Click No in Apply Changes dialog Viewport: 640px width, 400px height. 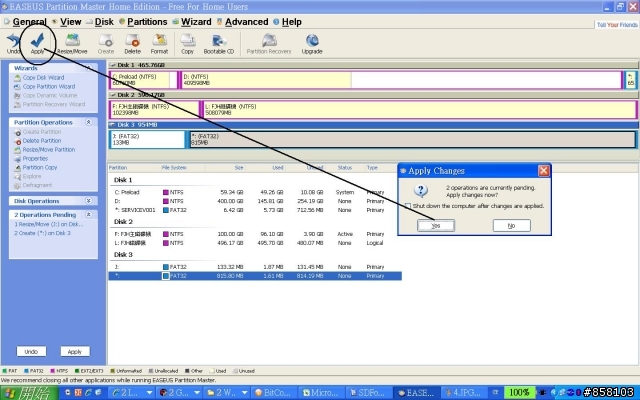coord(511,225)
